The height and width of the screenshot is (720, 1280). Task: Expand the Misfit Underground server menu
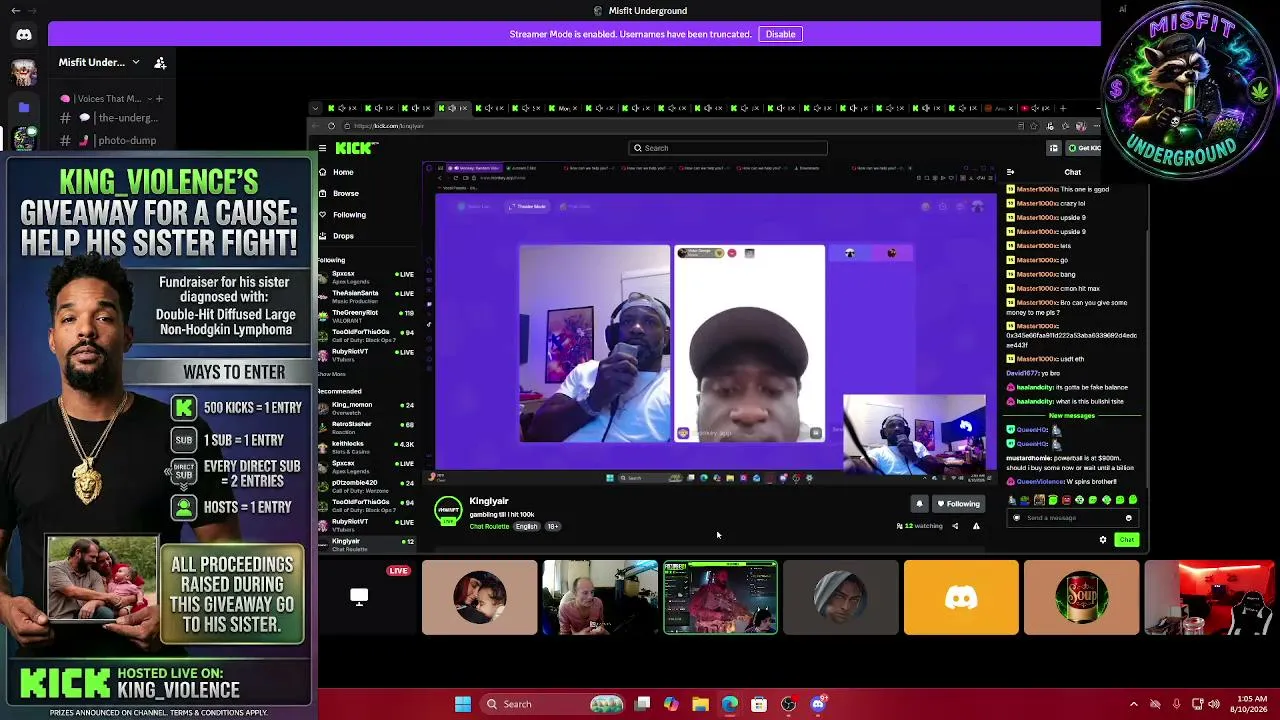(x=136, y=62)
